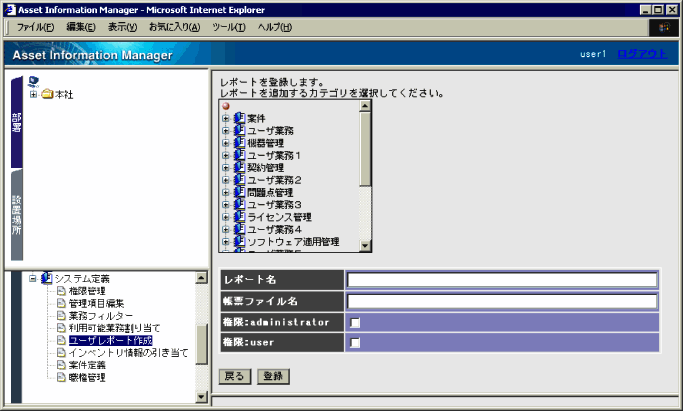Click system menu tree scrollbar up arrow
Viewport: 683px width, 411px height.
201,278
